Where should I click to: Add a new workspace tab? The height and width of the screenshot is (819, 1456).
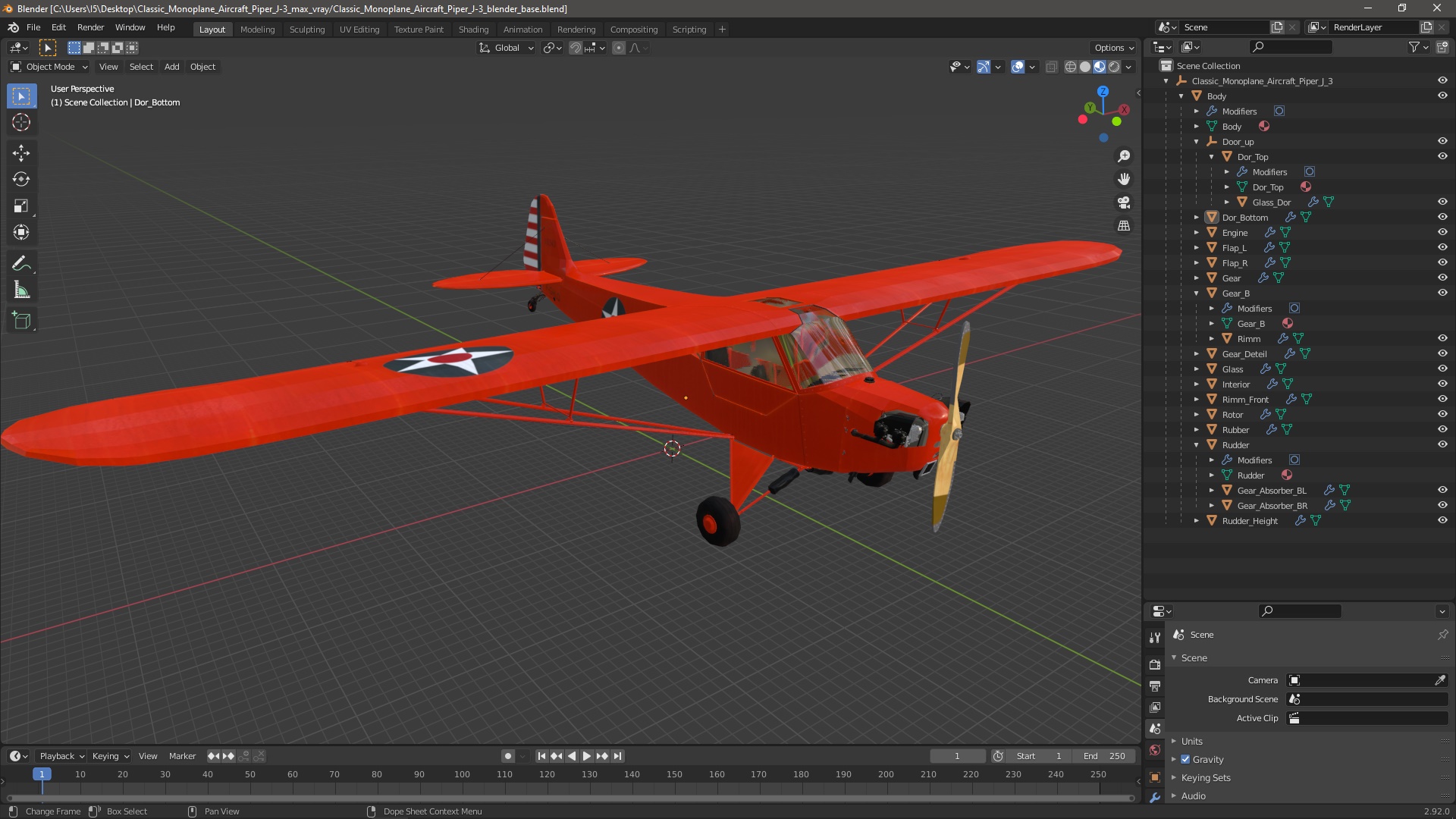[722, 30]
